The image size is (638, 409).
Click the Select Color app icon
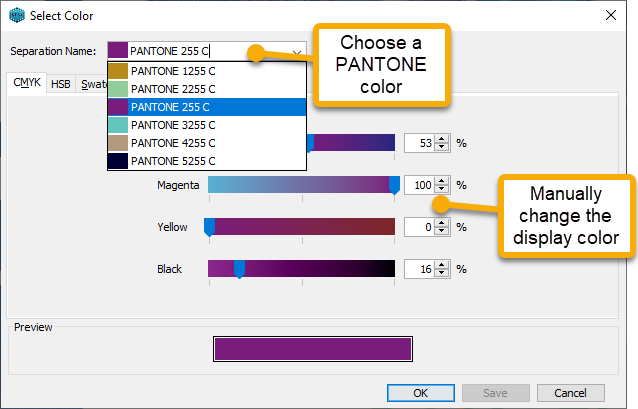(x=18, y=14)
